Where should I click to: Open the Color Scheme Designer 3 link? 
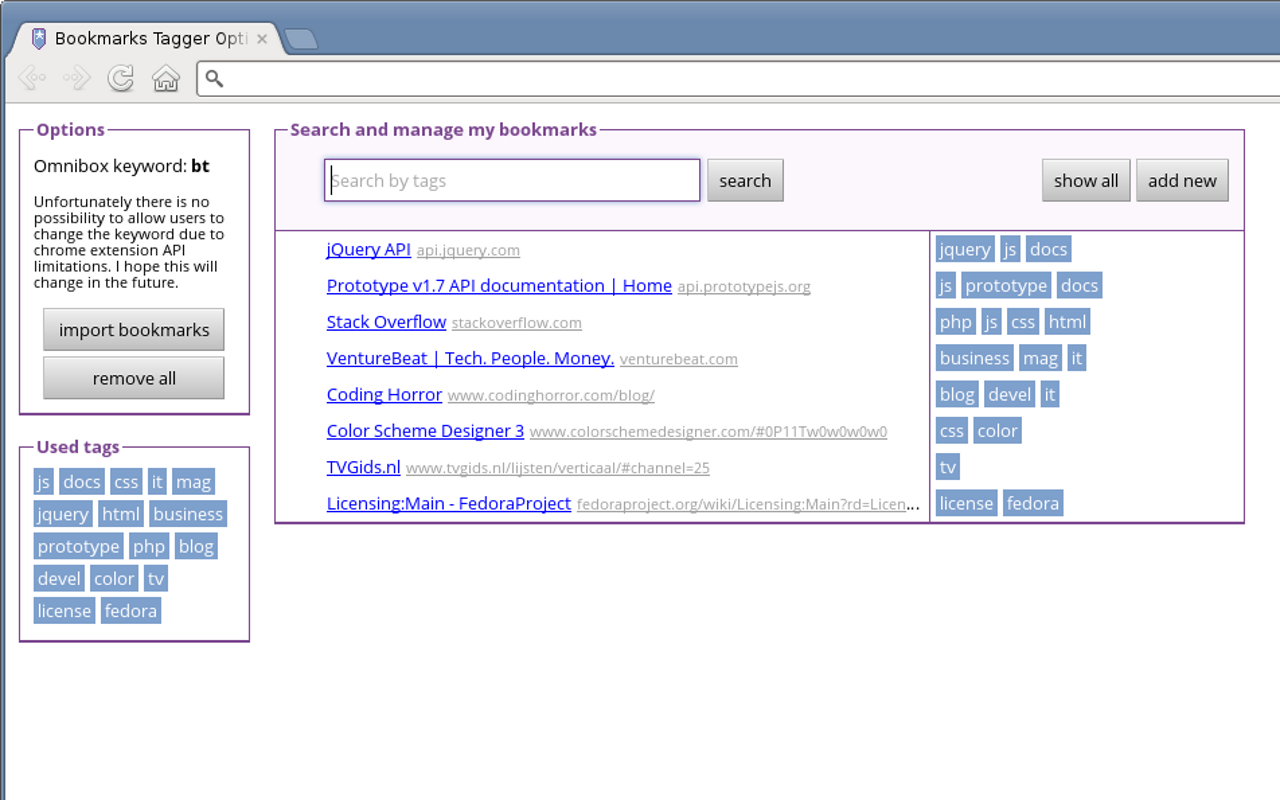click(425, 431)
